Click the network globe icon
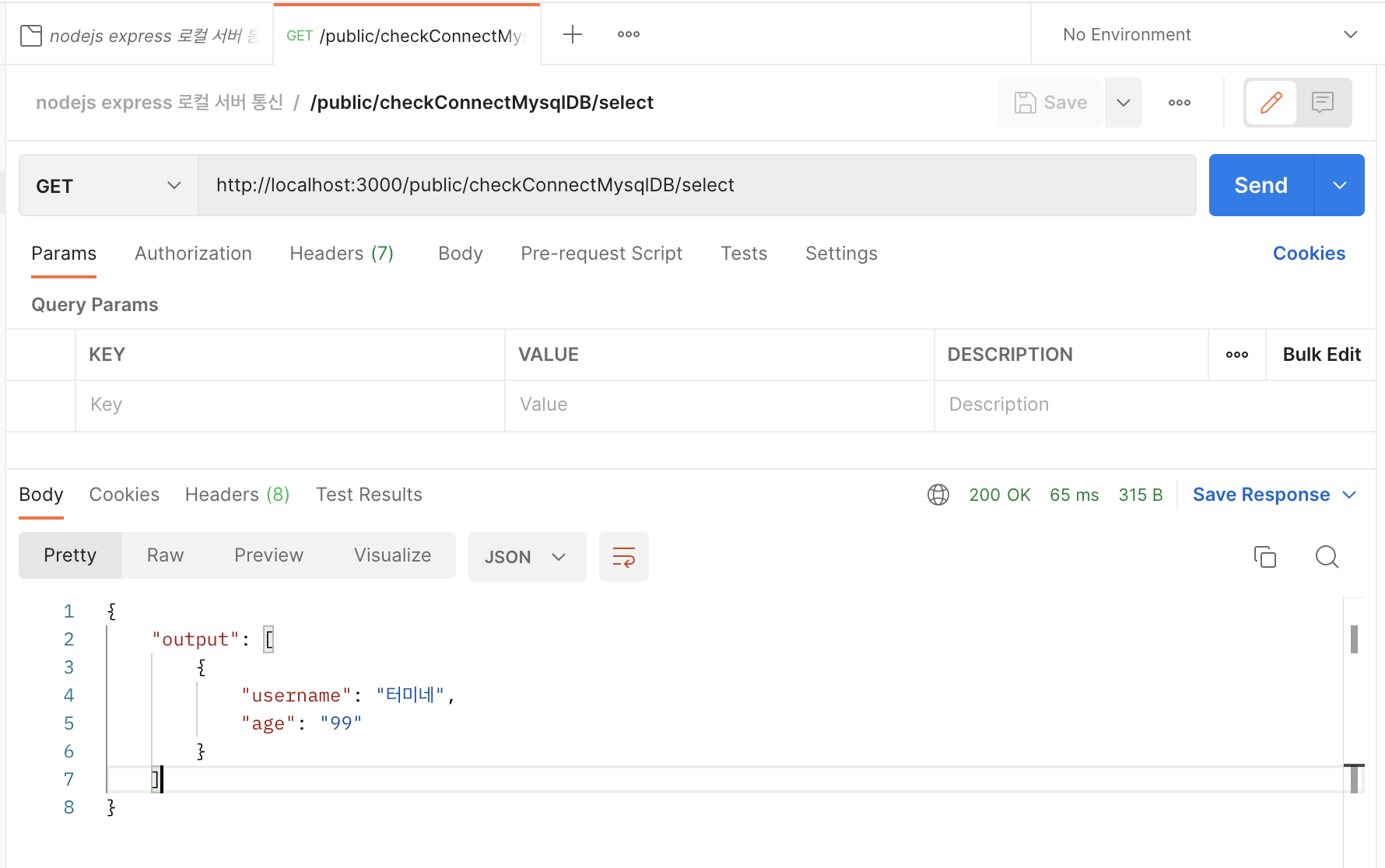 pos(938,495)
